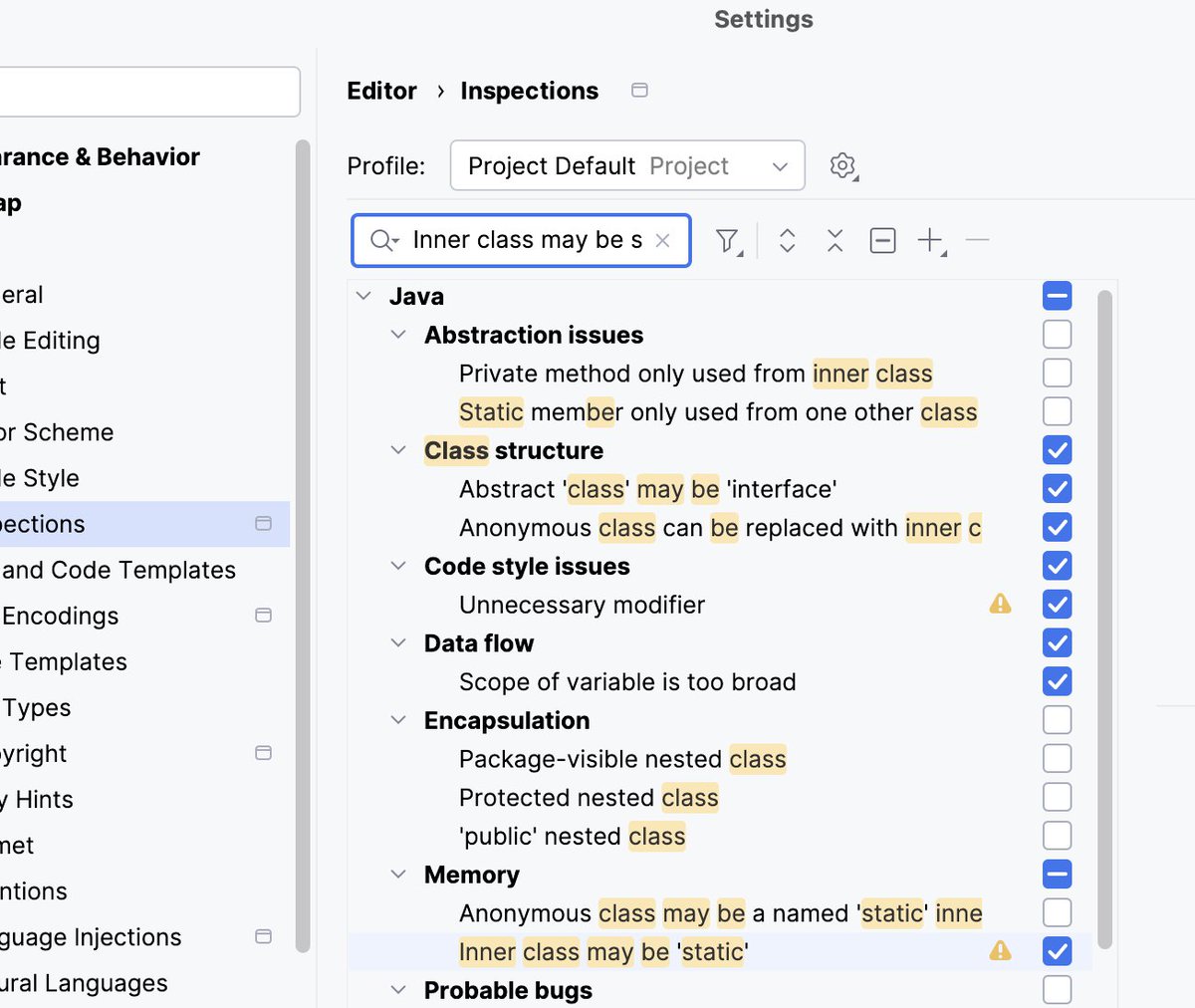Click the inspections list vertical scrollbar
Viewport: 1195px width, 1008px height.
click(x=1103, y=618)
